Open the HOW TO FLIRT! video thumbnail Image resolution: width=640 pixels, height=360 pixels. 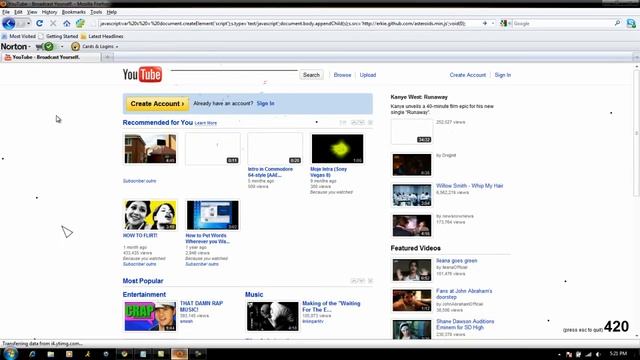(x=150, y=215)
